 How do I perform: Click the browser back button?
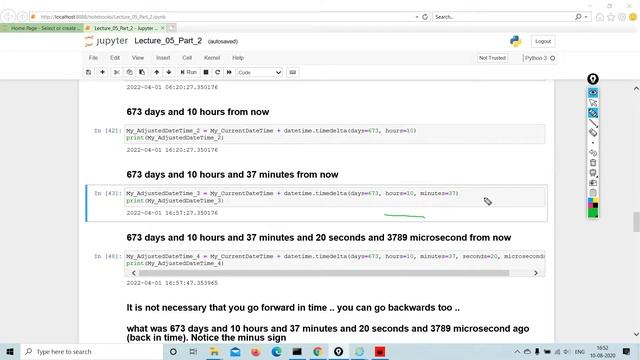tap(8, 16)
